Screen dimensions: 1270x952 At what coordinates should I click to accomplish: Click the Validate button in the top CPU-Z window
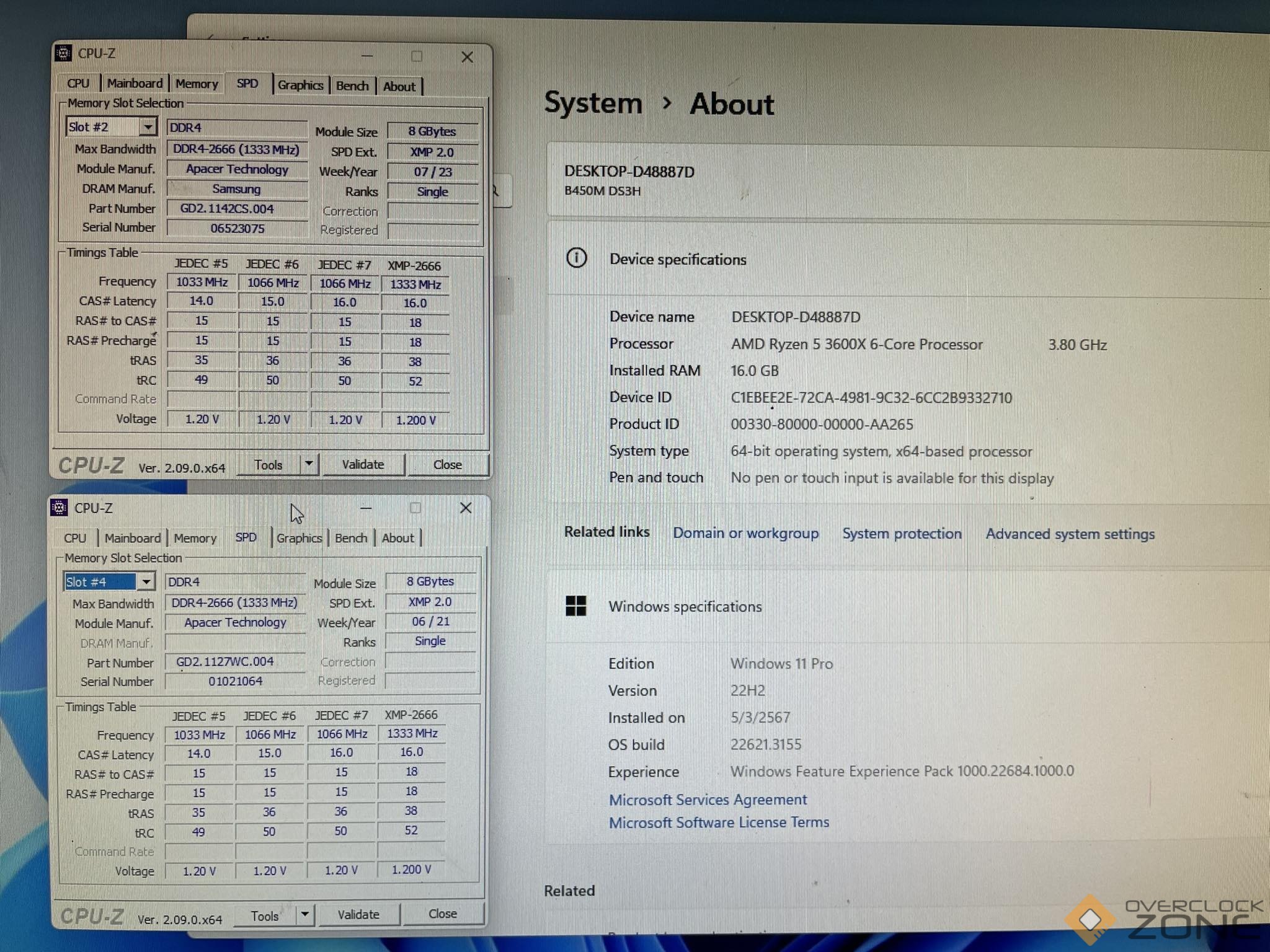click(x=363, y=464)
